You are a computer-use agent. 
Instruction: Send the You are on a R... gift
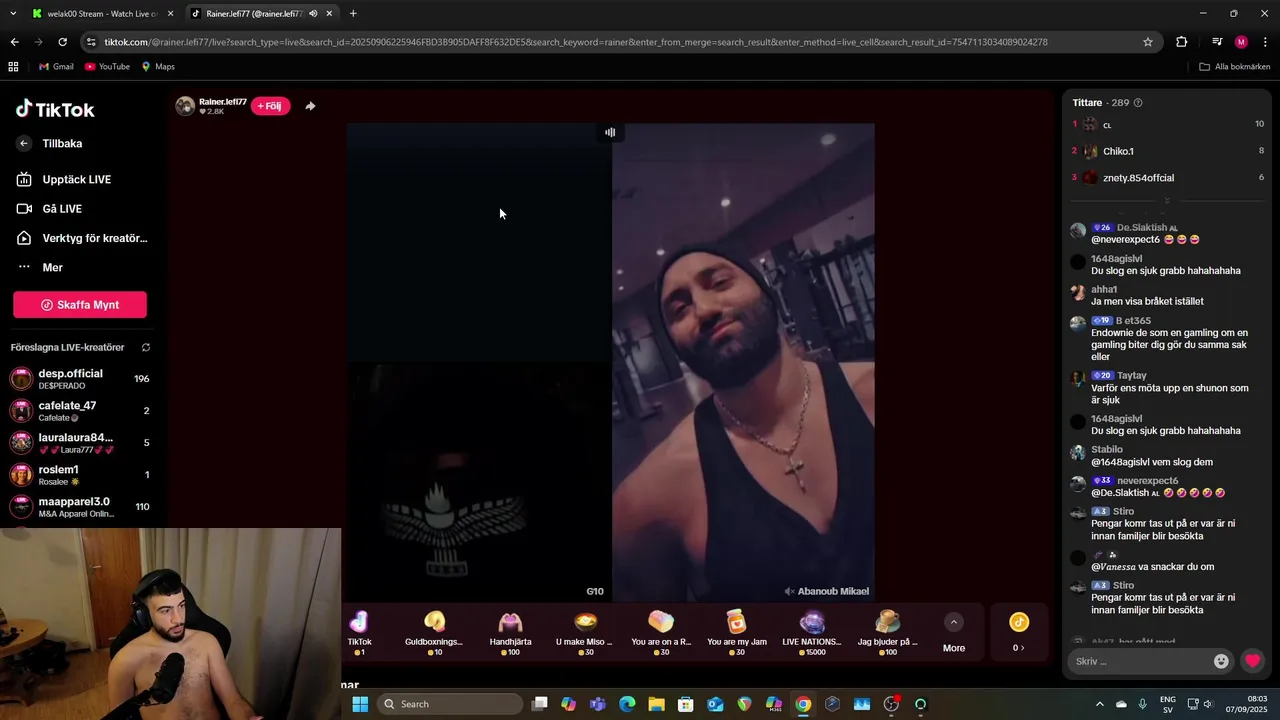coord(661,633)
